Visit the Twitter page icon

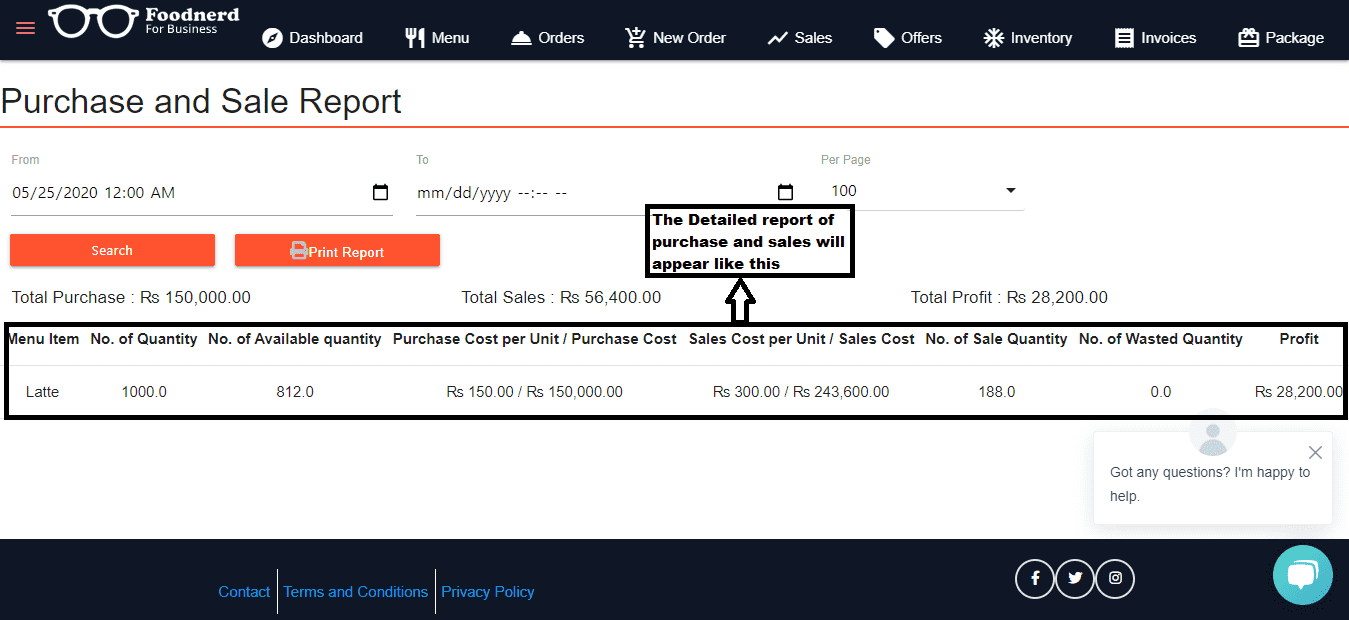pyautogui.click(x=1075, y=578)
